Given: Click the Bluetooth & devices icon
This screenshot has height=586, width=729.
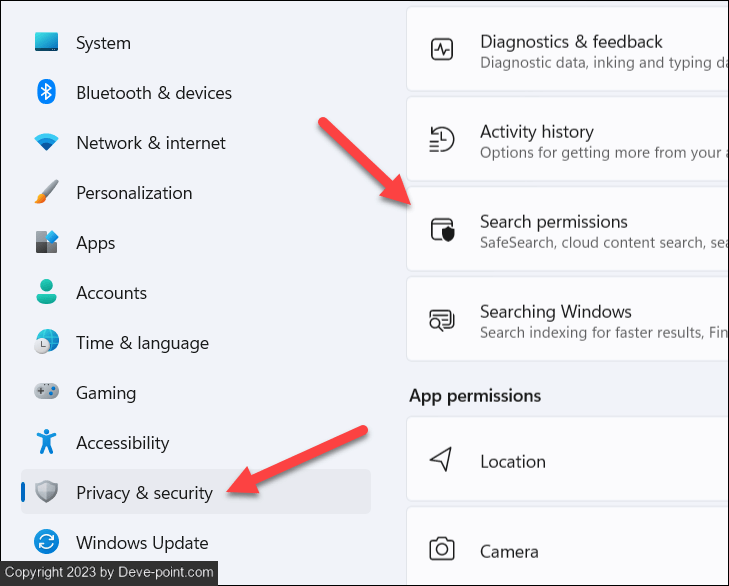Looking at the screenshot, I should coord(47,93).
